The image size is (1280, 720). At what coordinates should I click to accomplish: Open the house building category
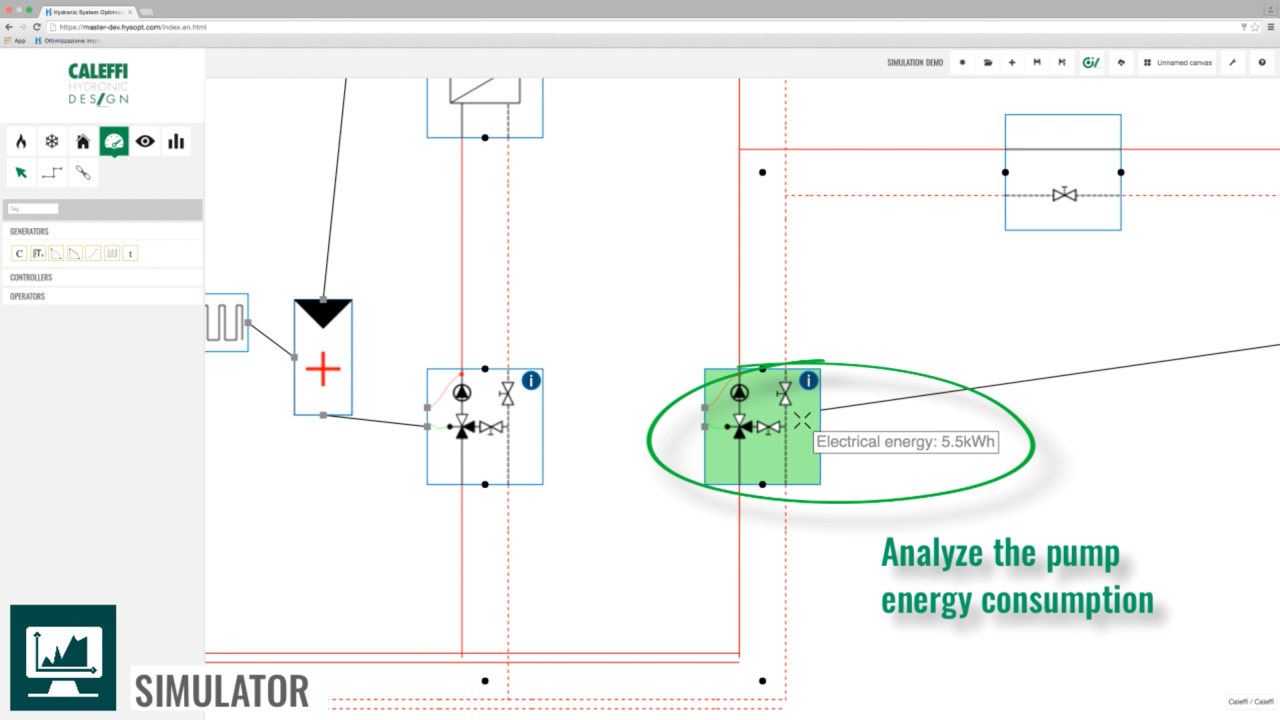[83, 142]
